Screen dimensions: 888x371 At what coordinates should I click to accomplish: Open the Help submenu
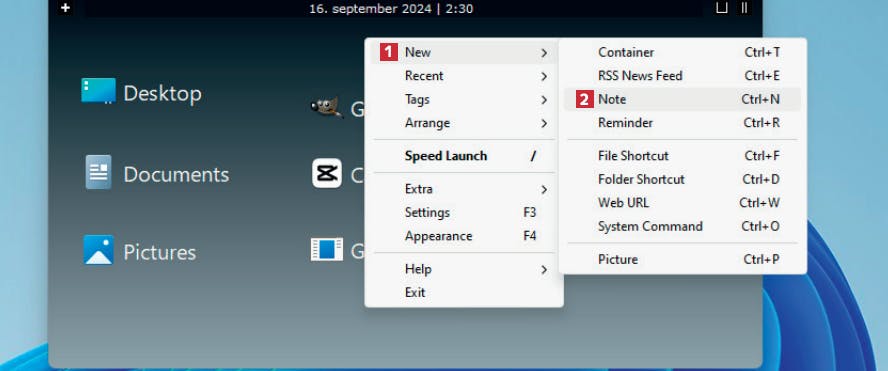(464, 269)
